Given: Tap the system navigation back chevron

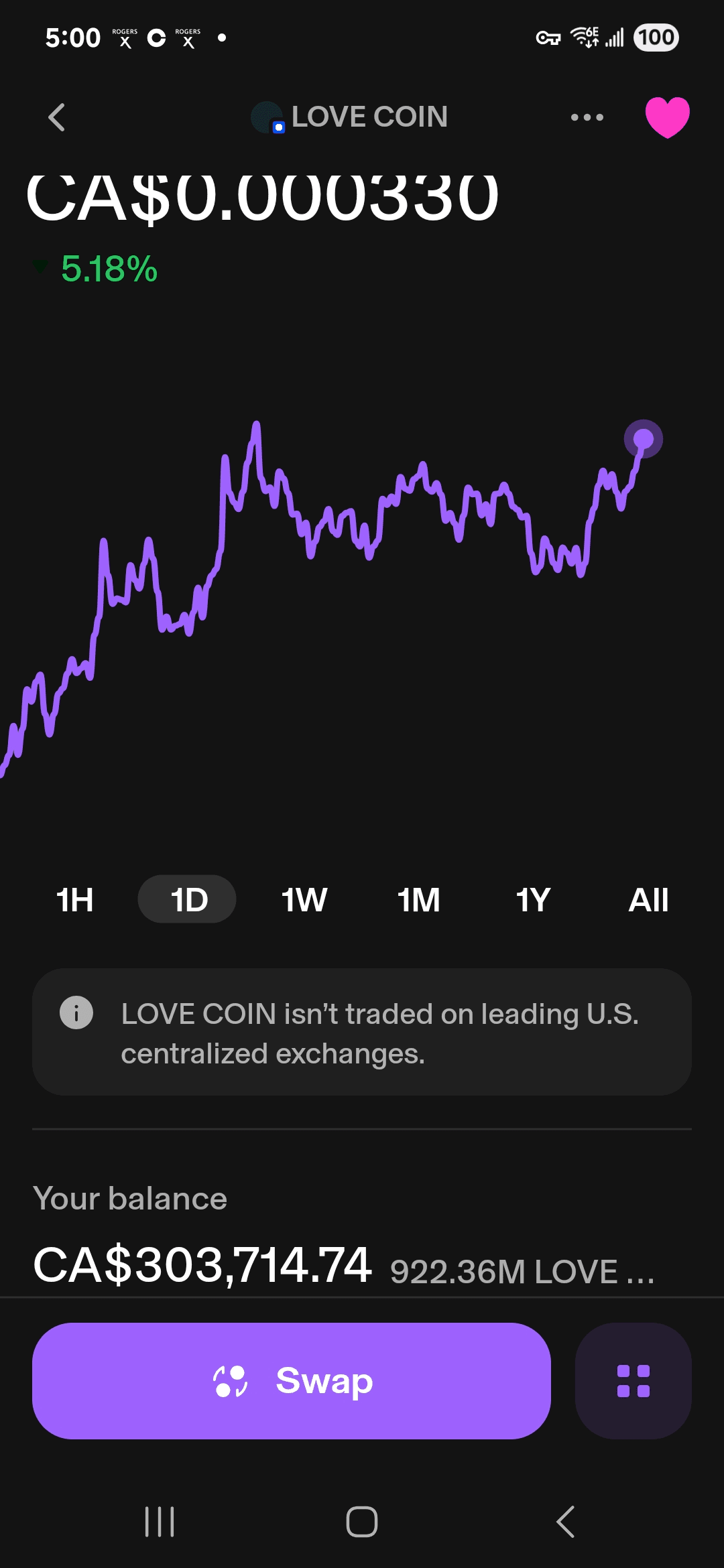Looking at the screenshot, I should pos(566,1521).
